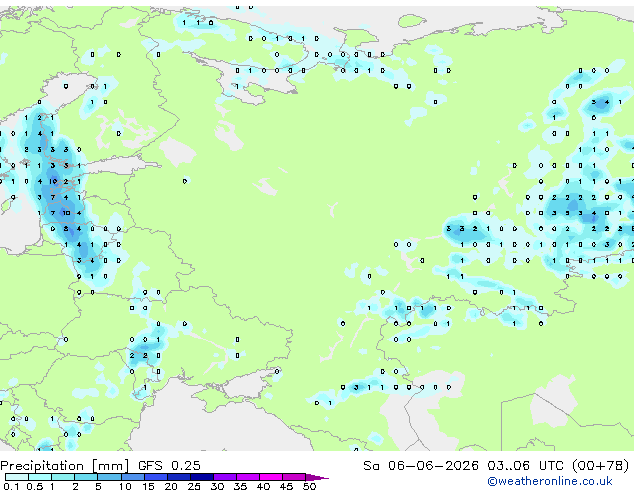
Task: Select the 10–15 mm legend swatch
Action: 133,477
